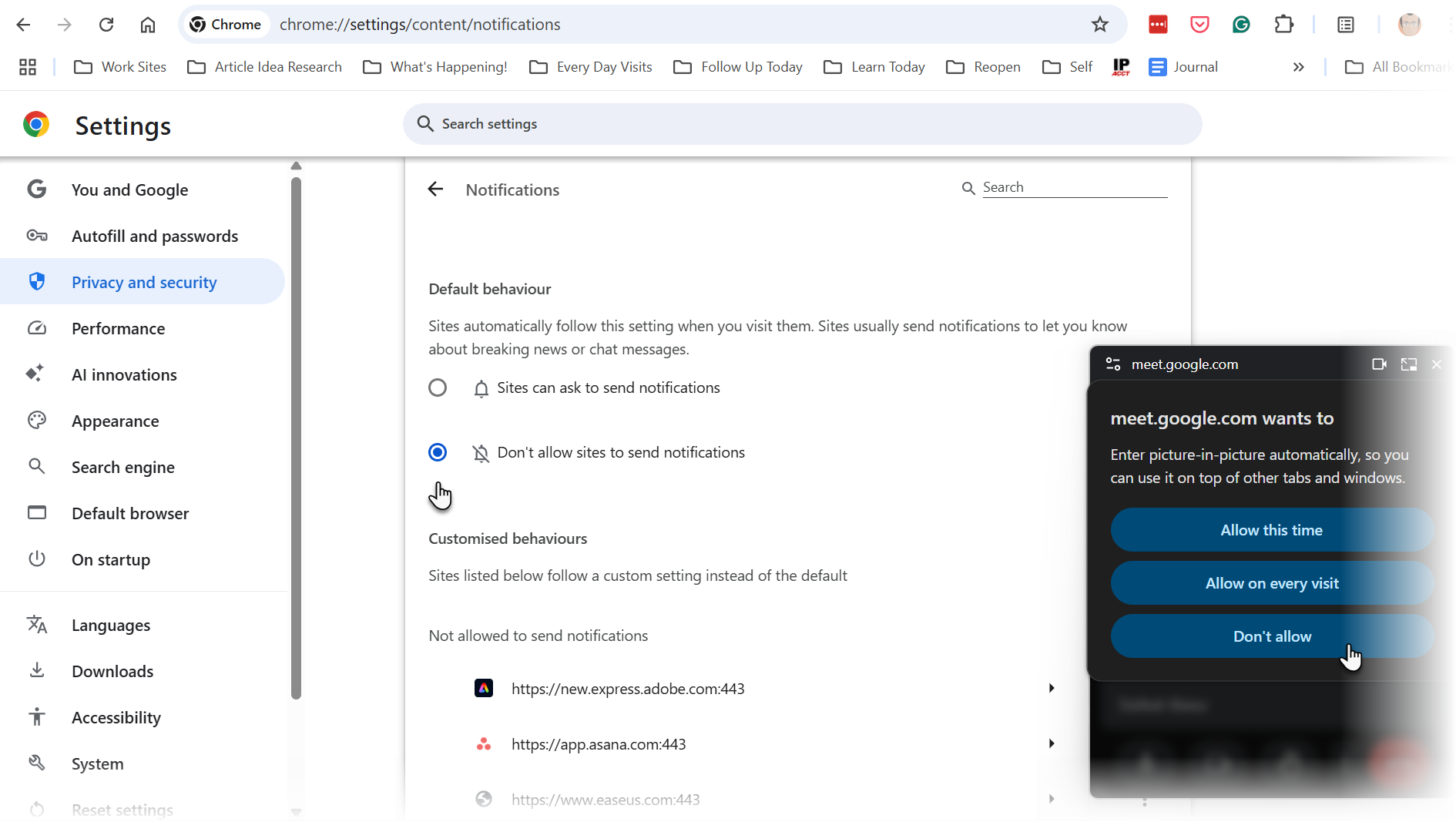Expand app.asana.com site details arrow

1051,743
